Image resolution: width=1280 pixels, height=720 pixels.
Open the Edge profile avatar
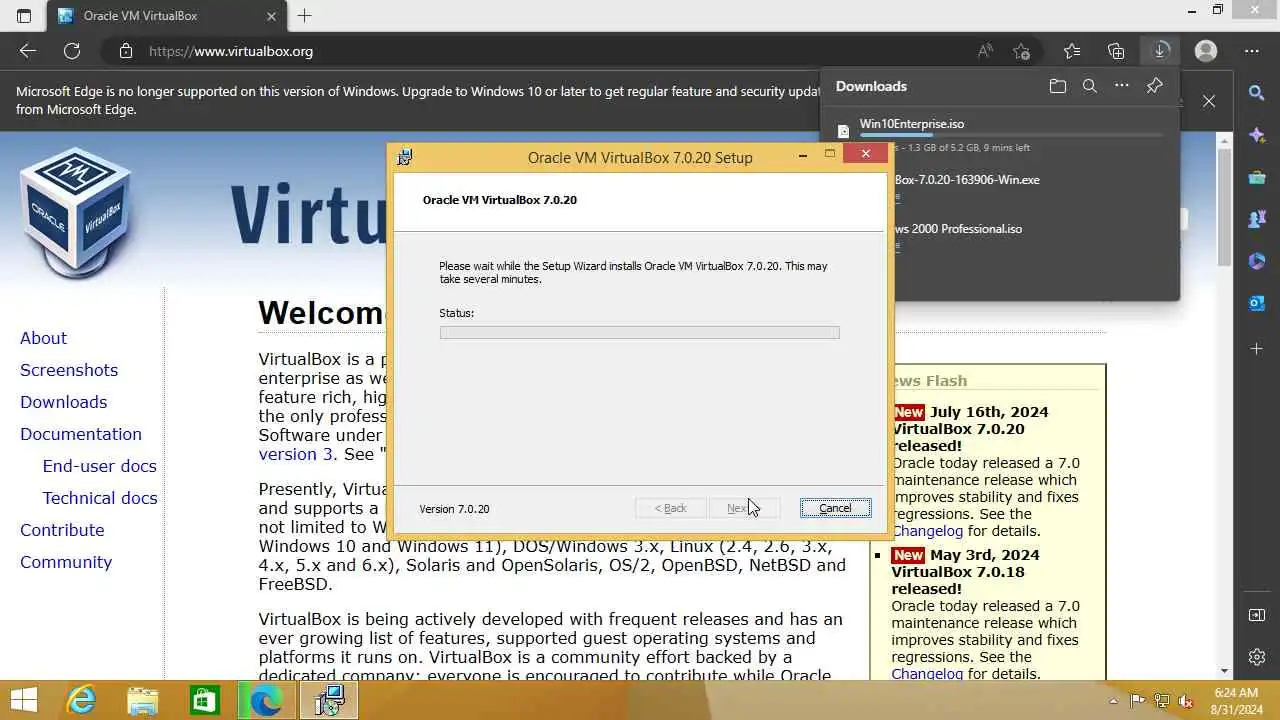[x=1206, y=51]
